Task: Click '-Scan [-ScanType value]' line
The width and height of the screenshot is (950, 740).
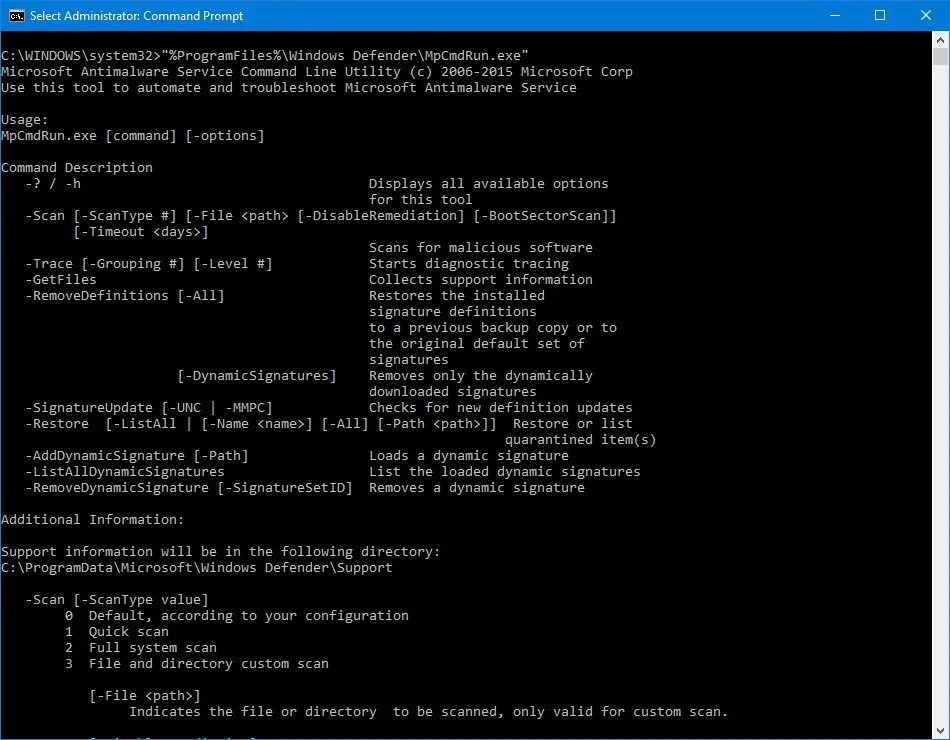Action: pos(117,600)
